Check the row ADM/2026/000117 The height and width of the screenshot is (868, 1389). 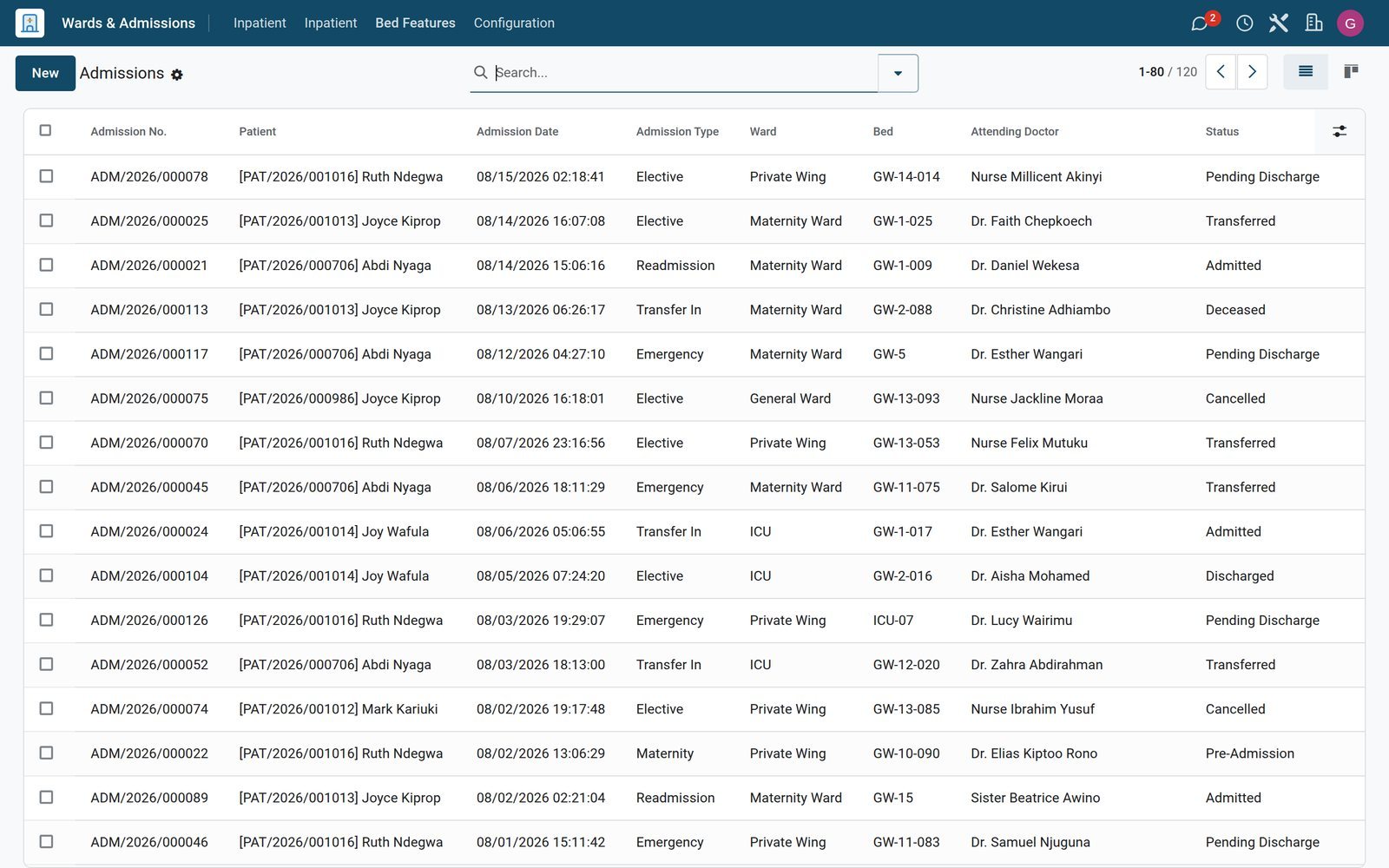[x=46, y=353]
